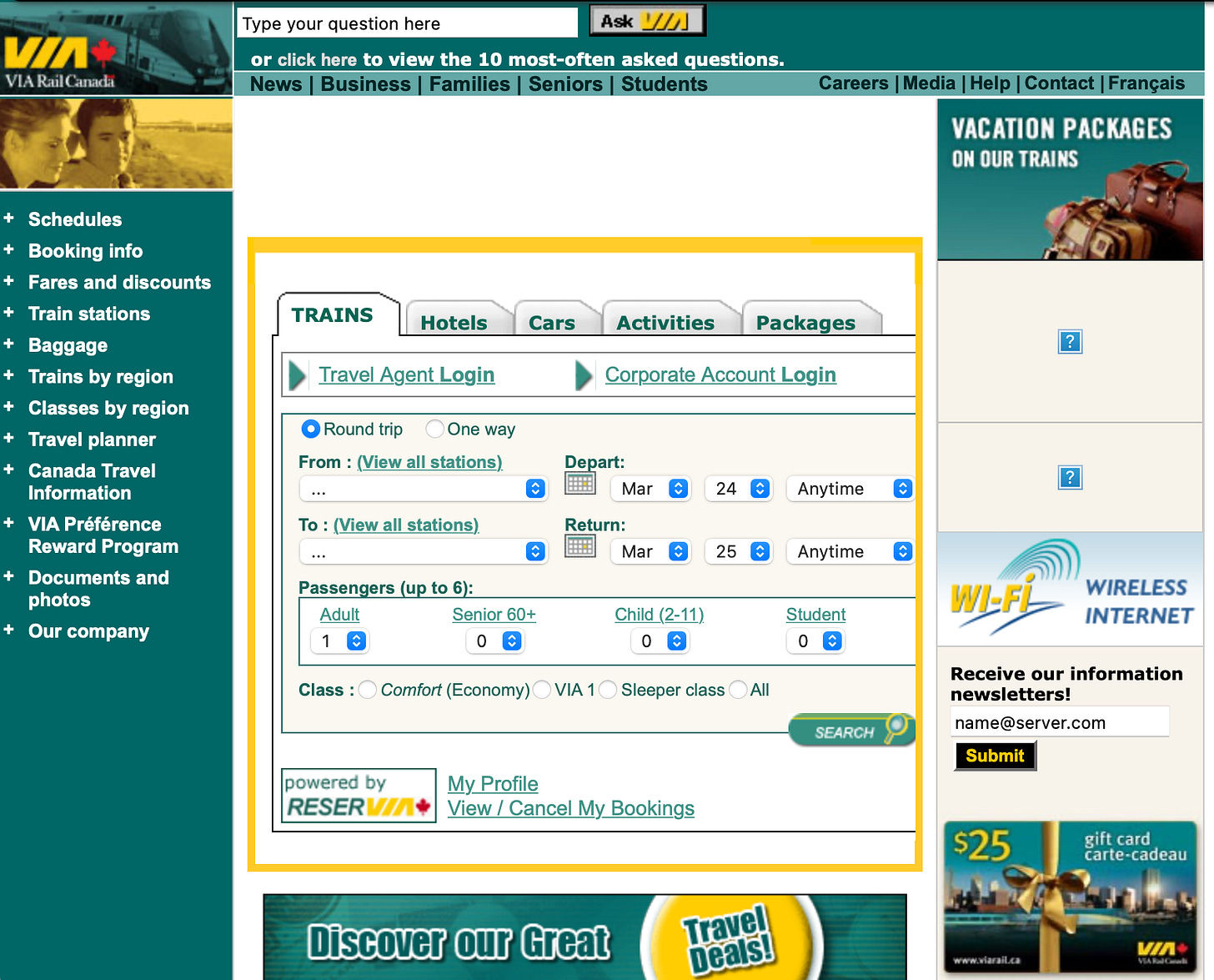Open the $25 gift card banner
Image resolution: width=1214 pixels, height=980 pixels.
1071,897
